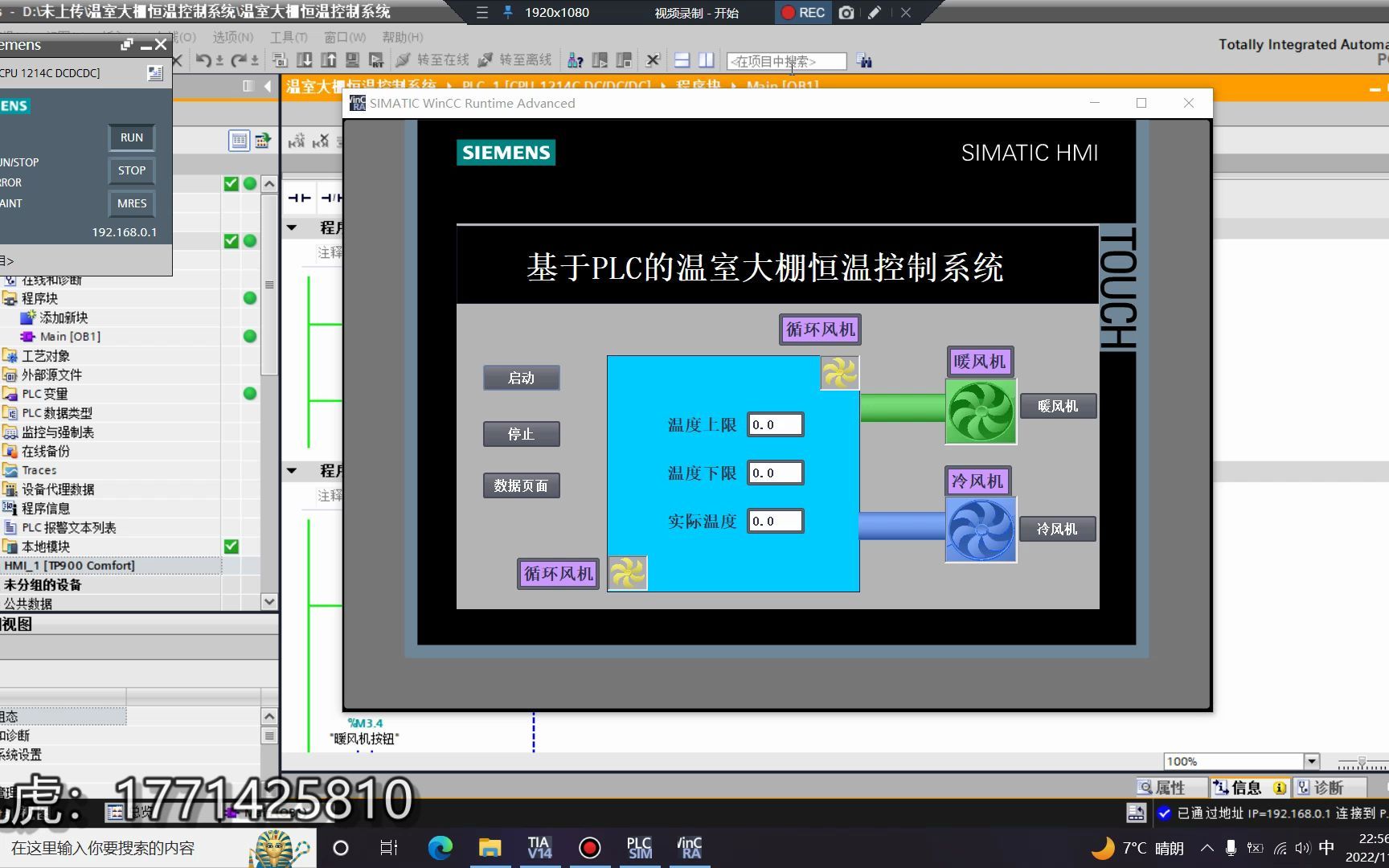
Task: Click the STOP button on the PLCSIM panel
Action: pos(131,170)
